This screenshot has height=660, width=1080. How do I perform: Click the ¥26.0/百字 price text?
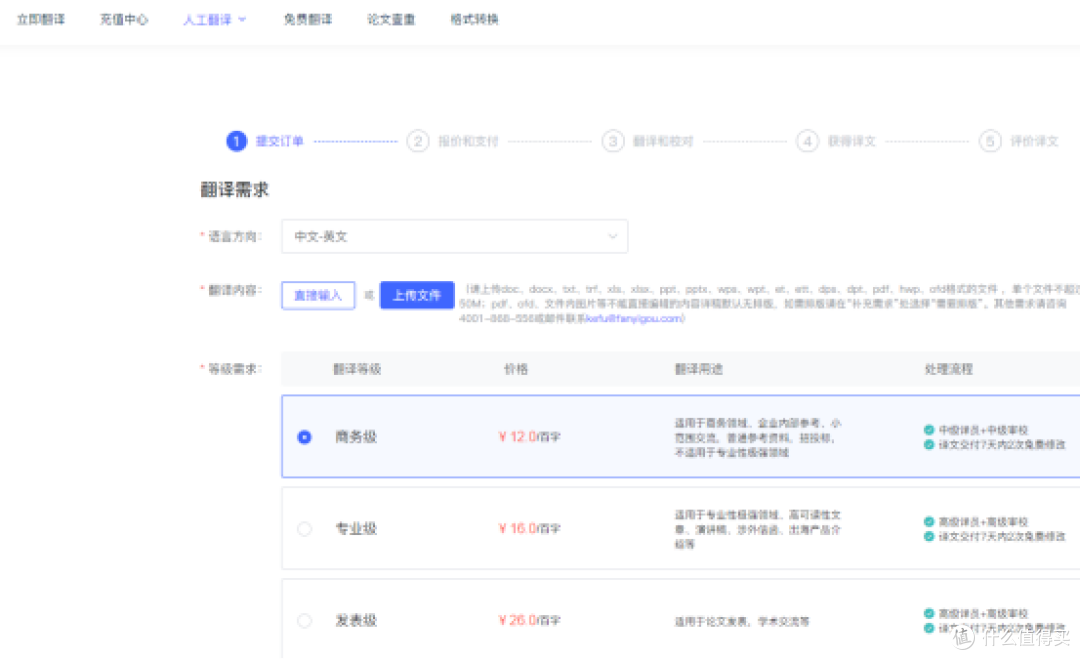530,620
